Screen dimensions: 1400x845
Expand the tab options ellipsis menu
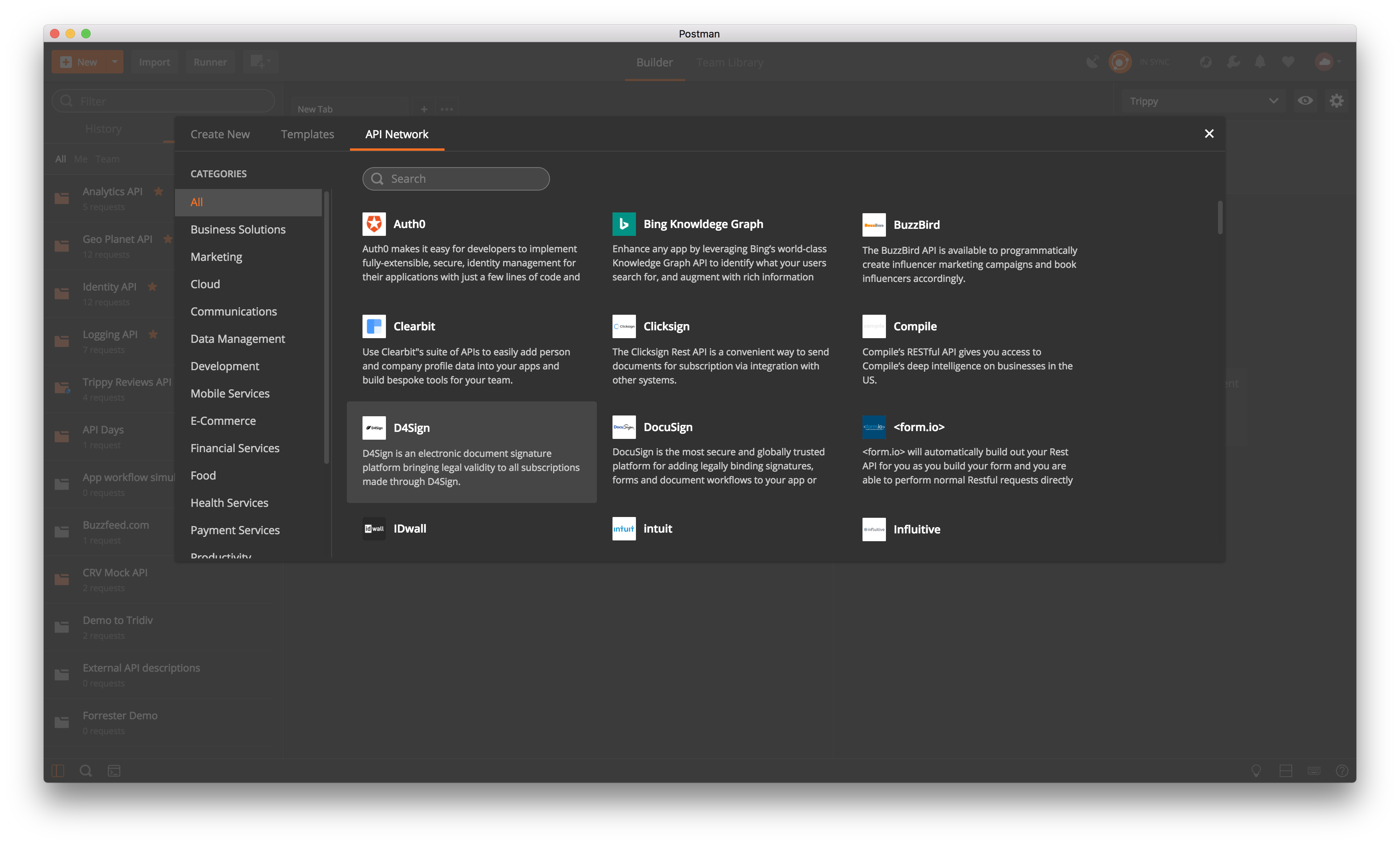[x=446, y=109]
